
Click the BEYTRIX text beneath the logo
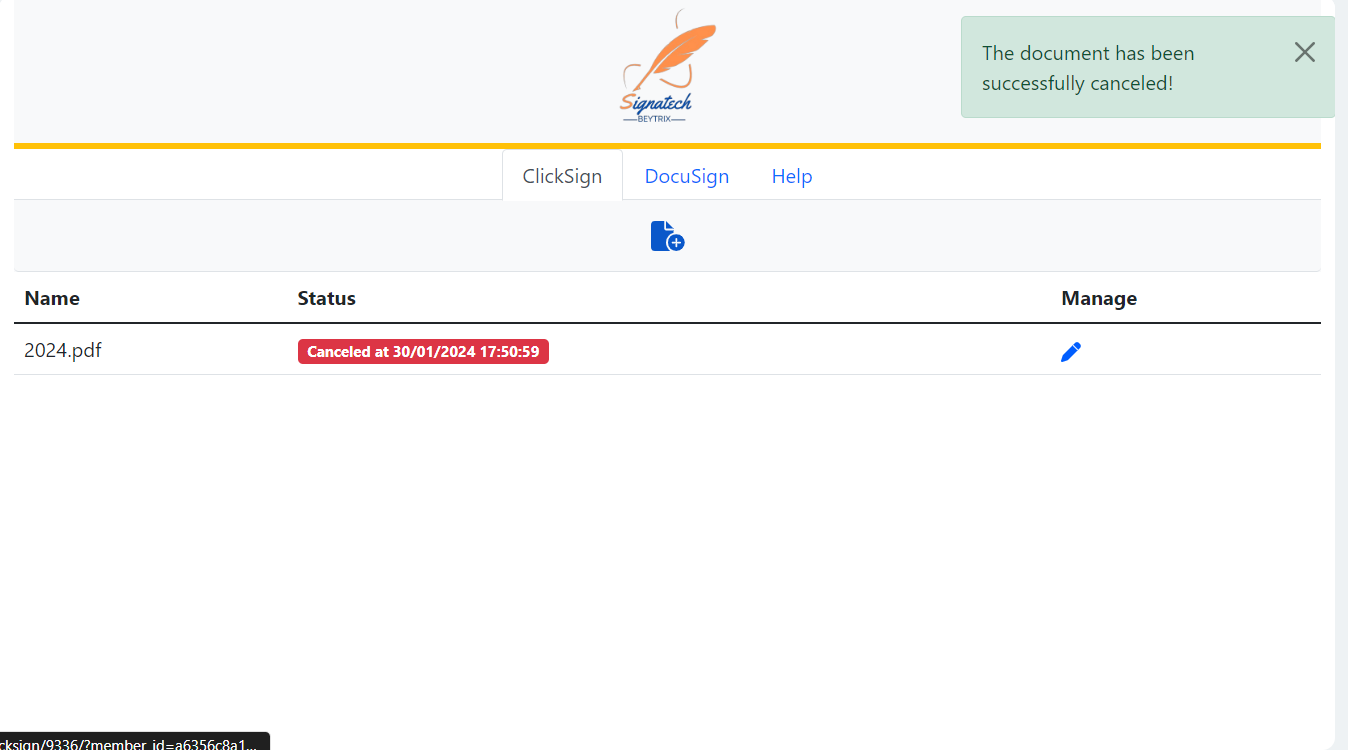point(654,119)
